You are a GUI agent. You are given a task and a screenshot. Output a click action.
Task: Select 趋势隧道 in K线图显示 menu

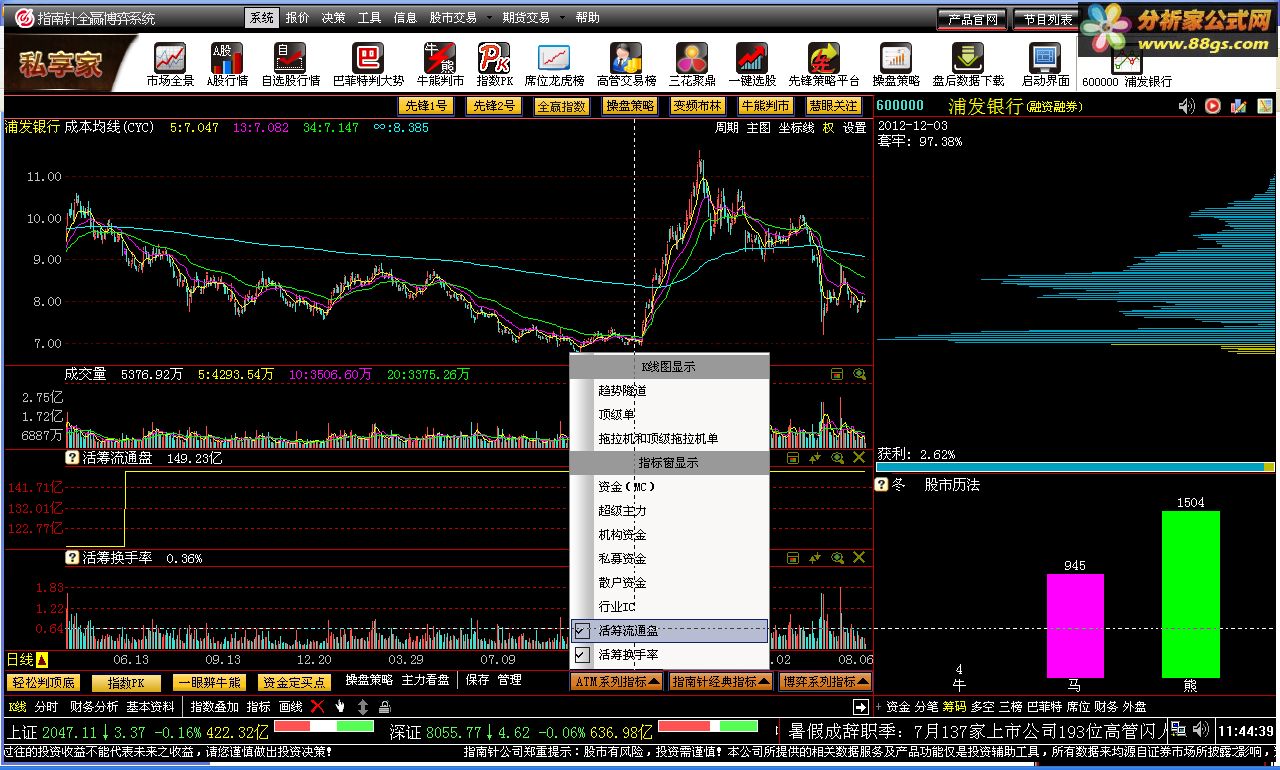tap(669, 391)
